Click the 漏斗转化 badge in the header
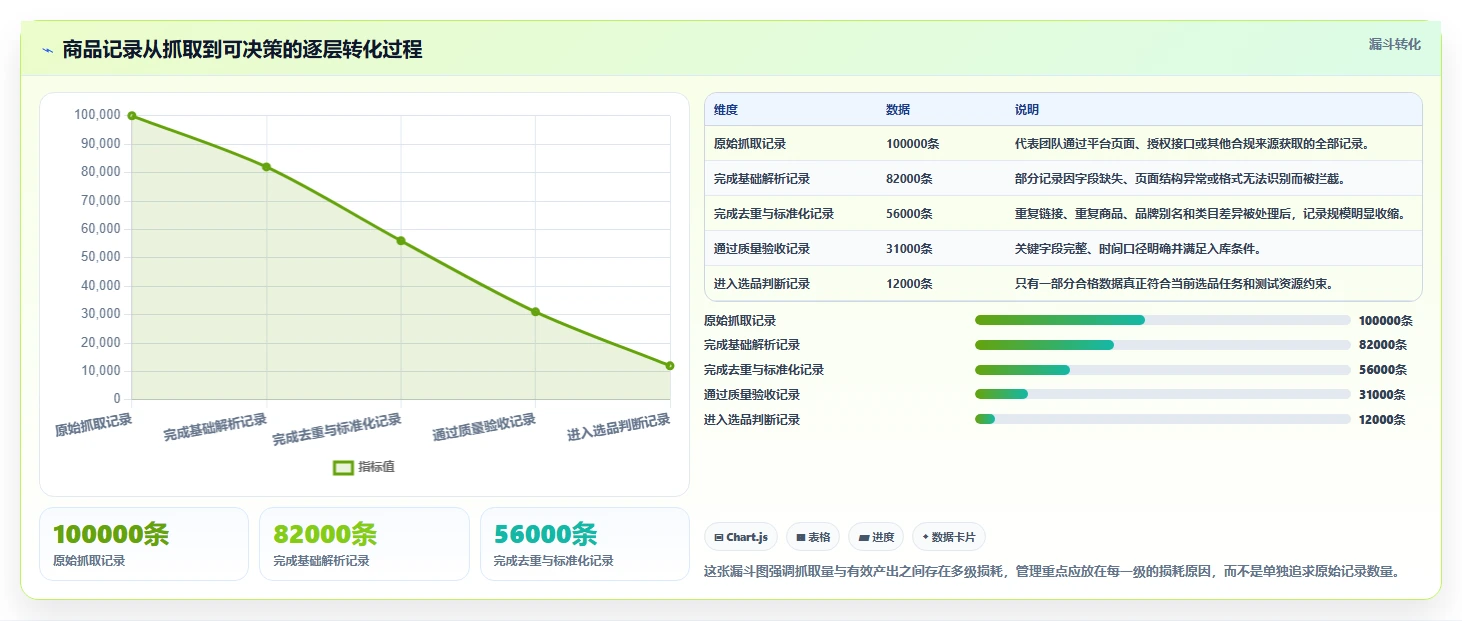1462x621 pixels. 1394,45
